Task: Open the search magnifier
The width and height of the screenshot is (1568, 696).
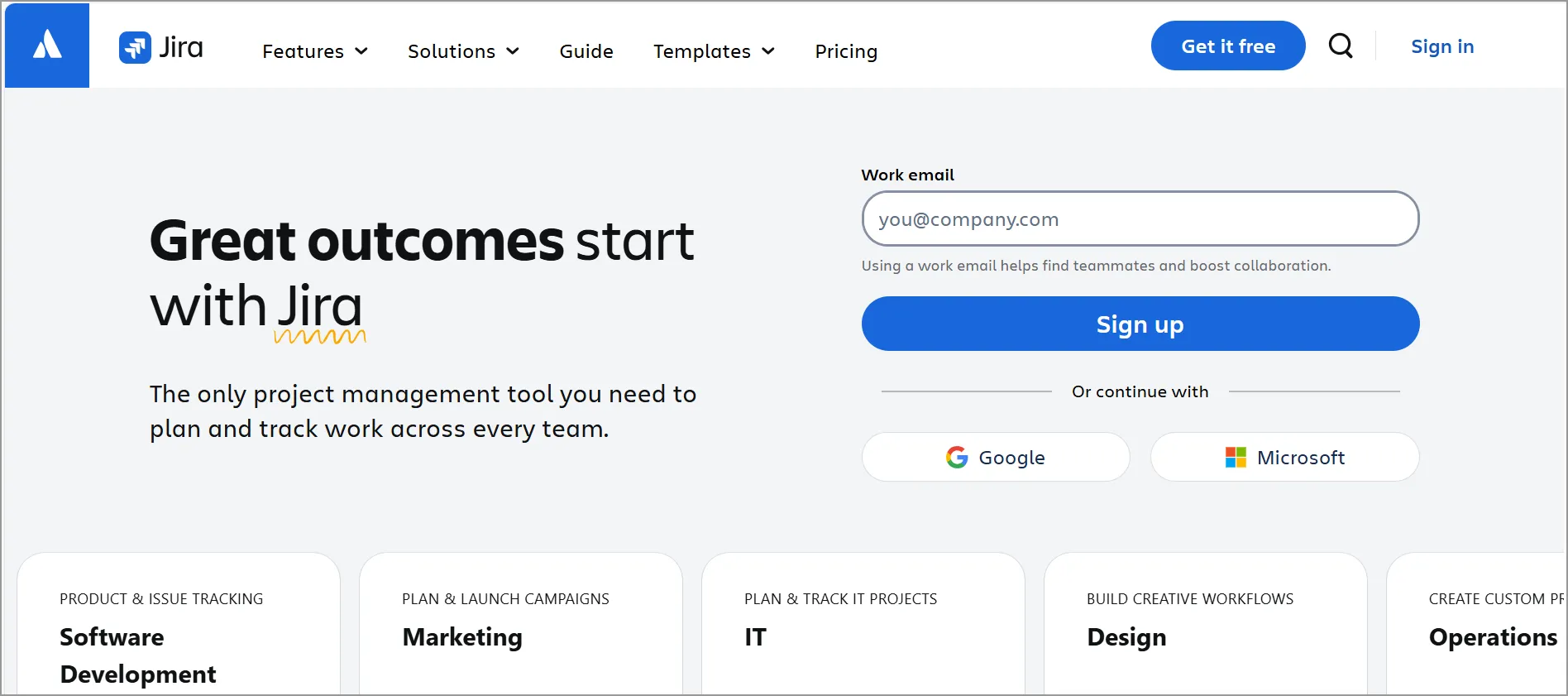Action: (1341, 46)
